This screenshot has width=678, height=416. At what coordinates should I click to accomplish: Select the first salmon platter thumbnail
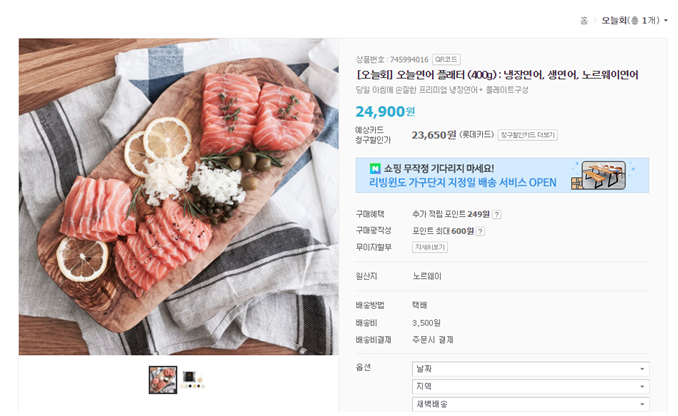pos(163,380)
